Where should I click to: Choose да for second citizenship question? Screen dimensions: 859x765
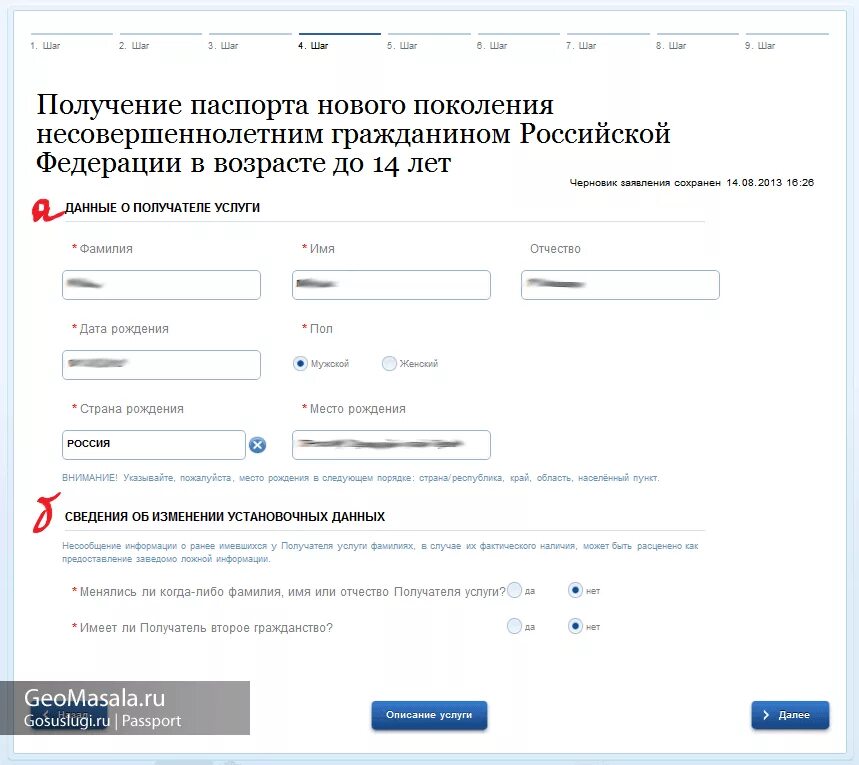coord(514,626)
